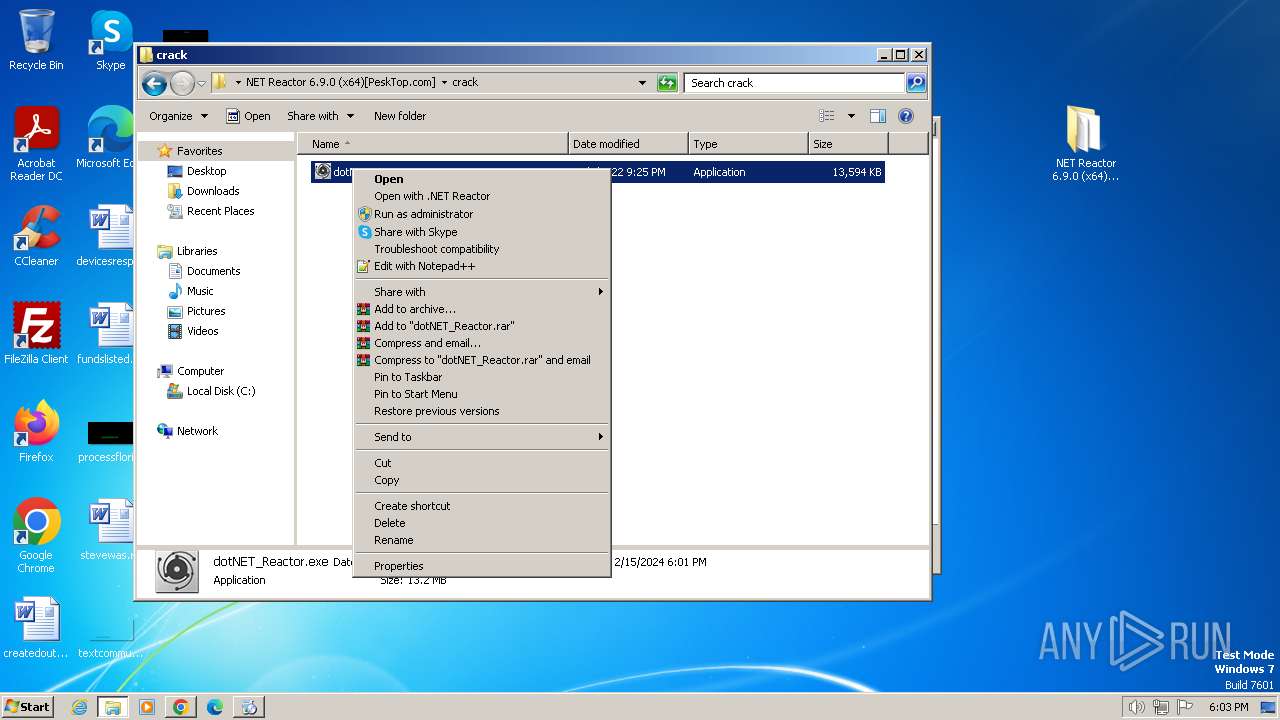Select Cut from context menu

point(482,463)
